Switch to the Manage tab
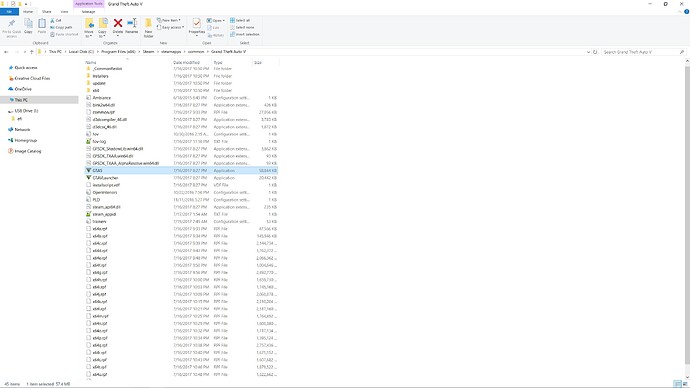The height and width of the screenshot is (388, 690). (x=88, y=11)
